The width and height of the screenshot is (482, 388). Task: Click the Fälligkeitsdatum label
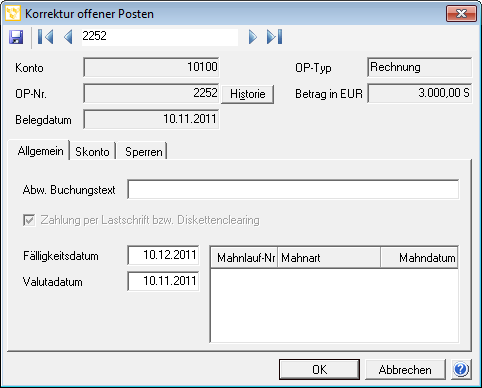coord(61,256)
